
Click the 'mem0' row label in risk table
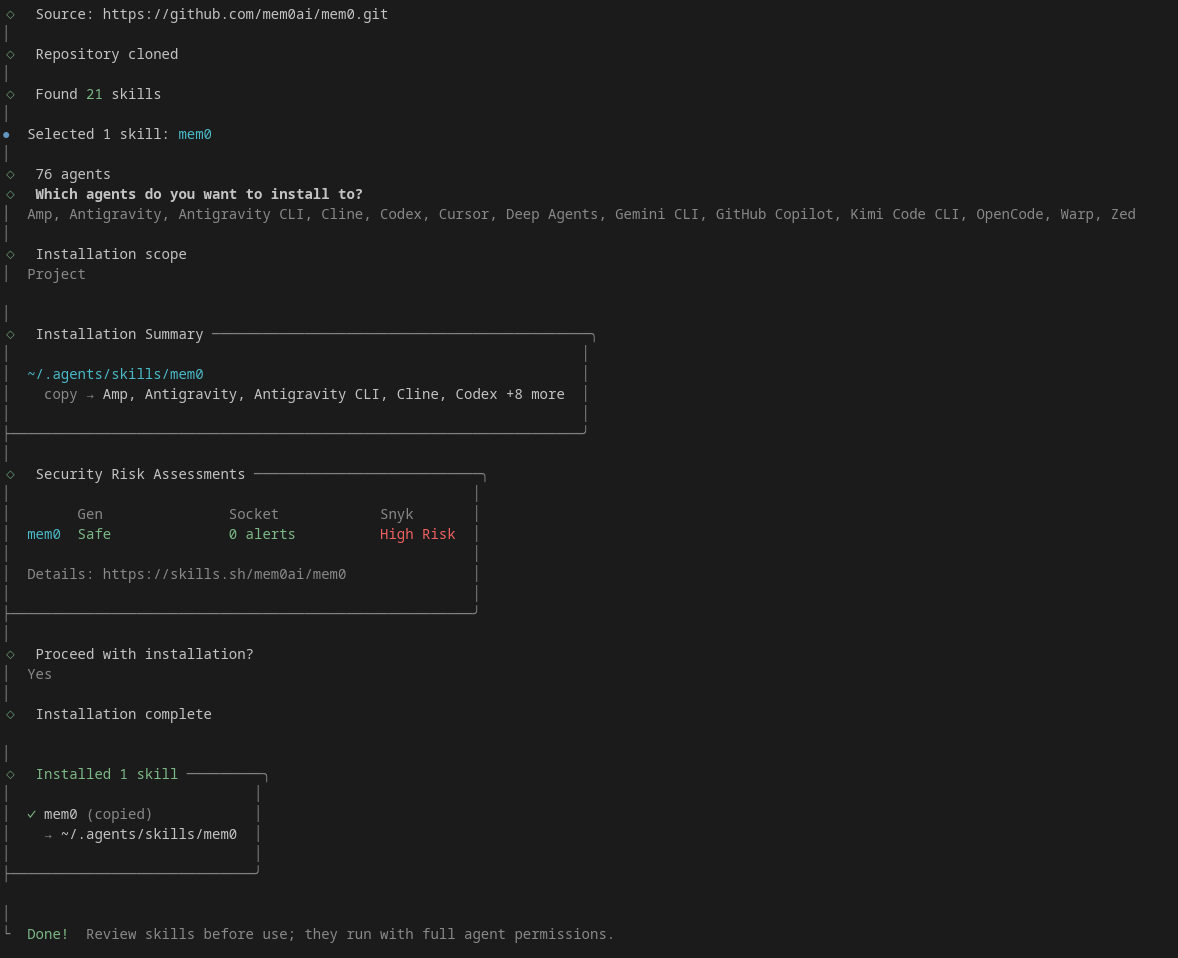coord(44,534)
